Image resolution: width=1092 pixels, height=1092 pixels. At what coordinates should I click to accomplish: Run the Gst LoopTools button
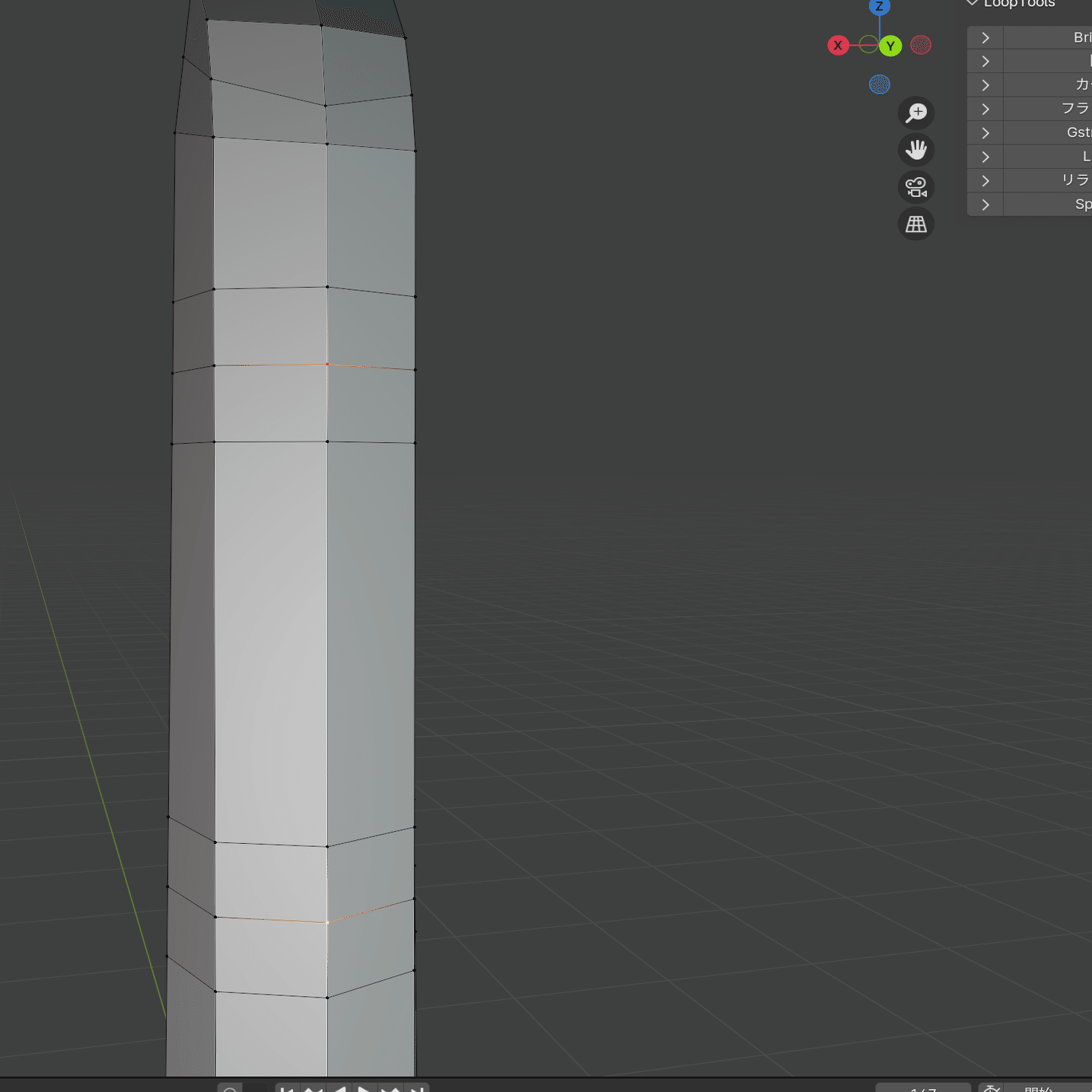coord(1048,133)
